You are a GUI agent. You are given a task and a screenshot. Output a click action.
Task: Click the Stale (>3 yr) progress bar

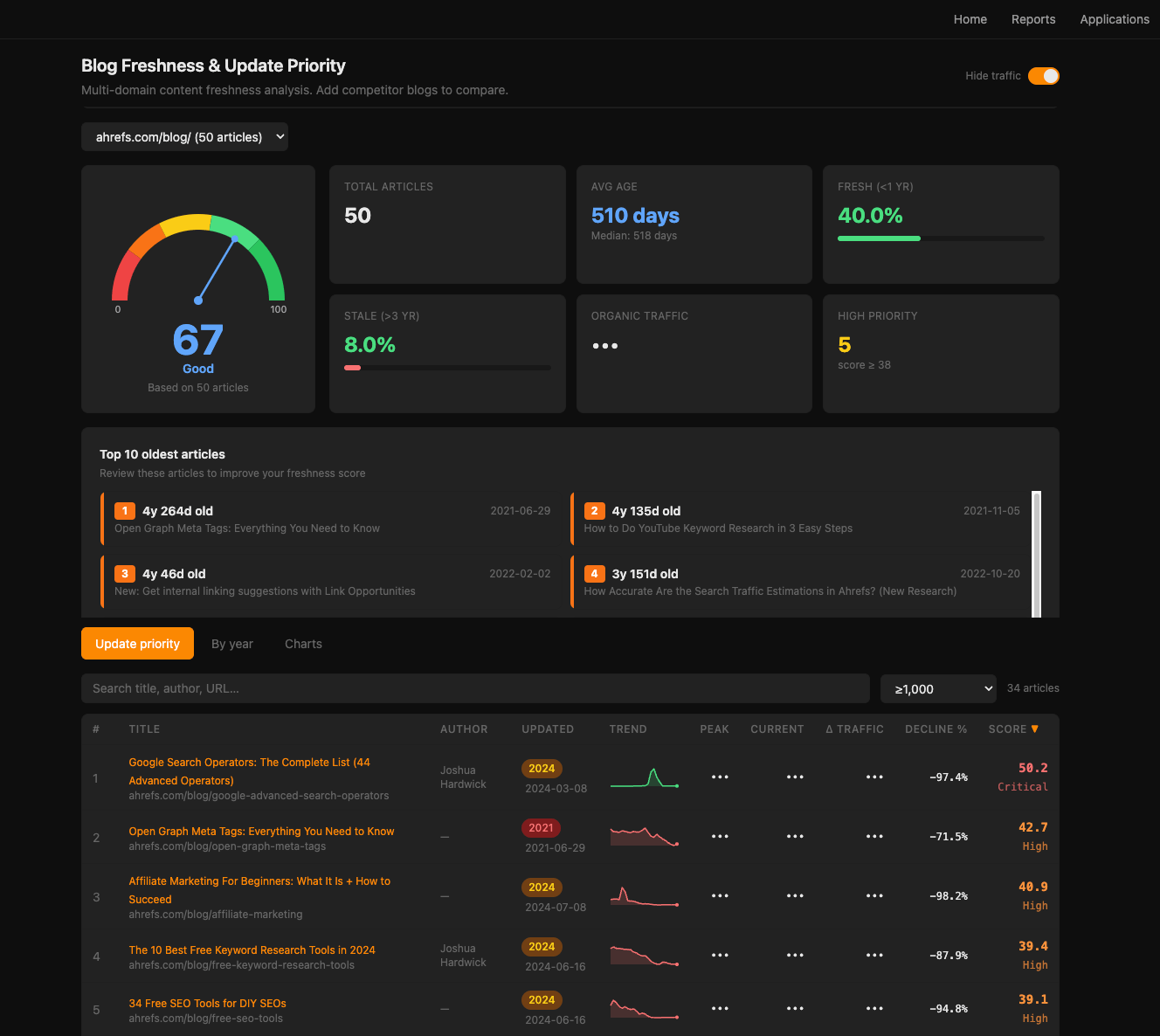point(447,367)
